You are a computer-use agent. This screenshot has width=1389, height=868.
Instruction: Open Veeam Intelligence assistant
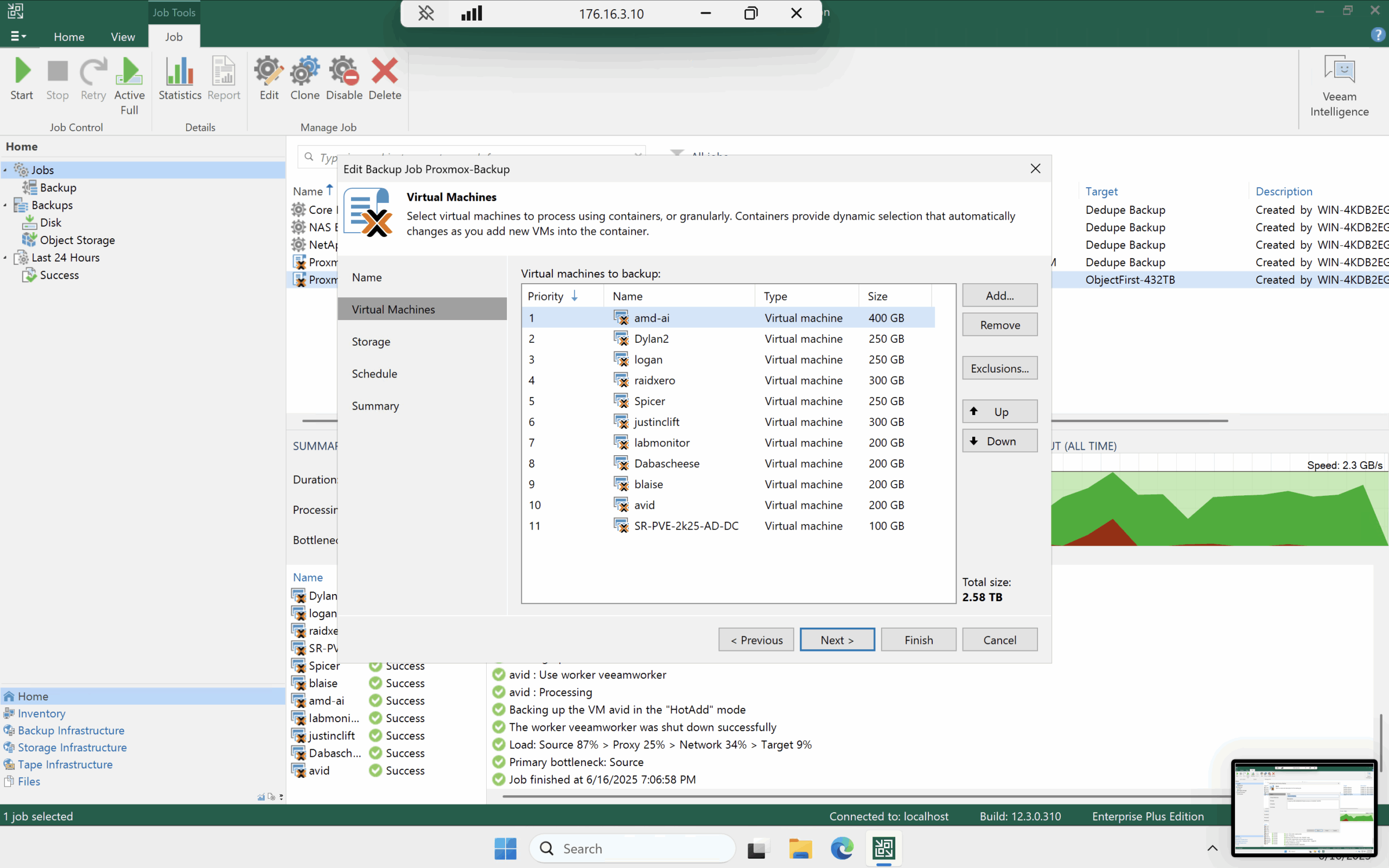click(x=1339, y=86)
